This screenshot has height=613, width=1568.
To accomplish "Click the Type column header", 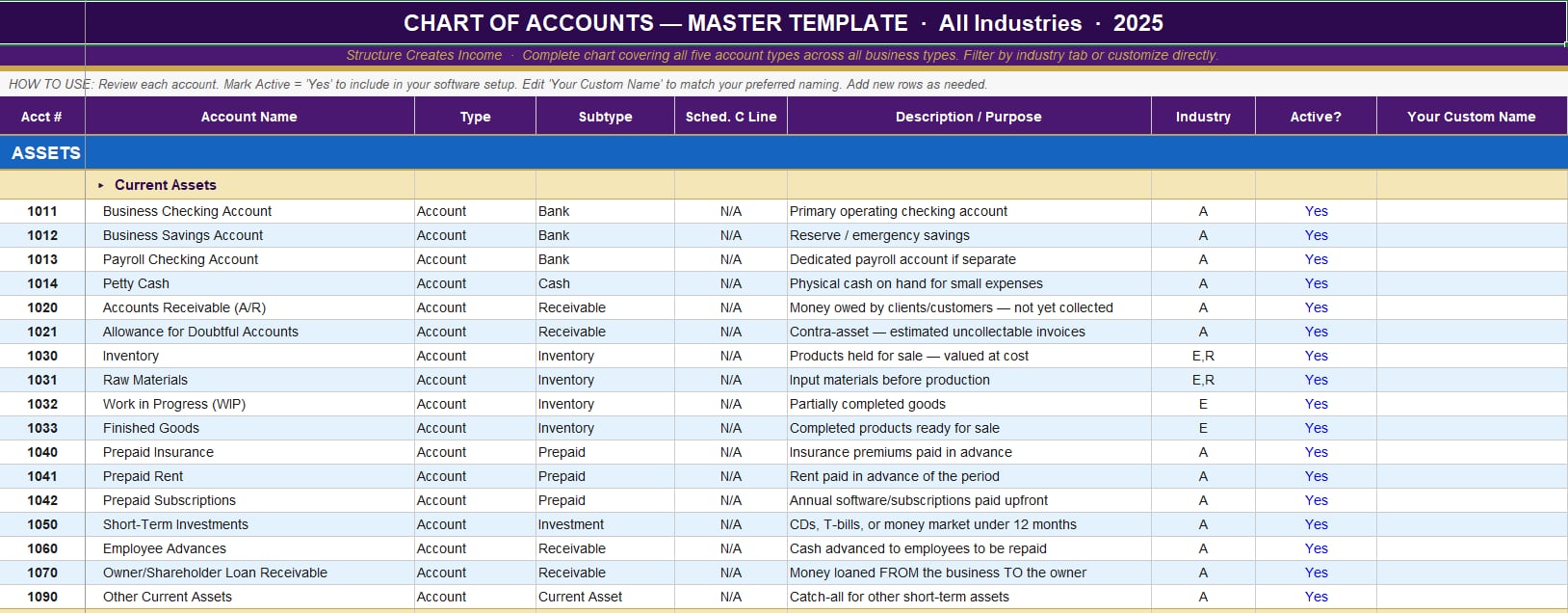I will (475, 117).
